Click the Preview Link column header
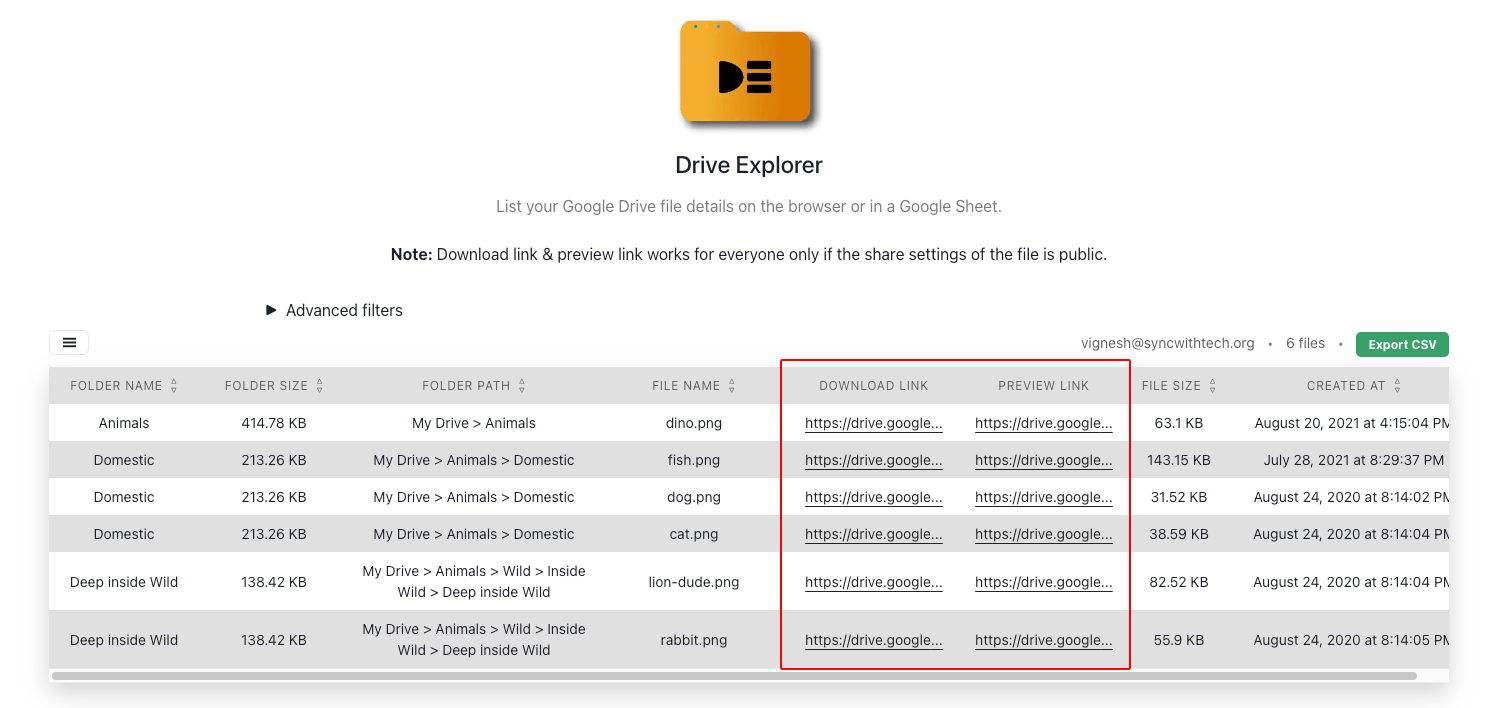The image size is (1500, 708). tap(1044, 386)
